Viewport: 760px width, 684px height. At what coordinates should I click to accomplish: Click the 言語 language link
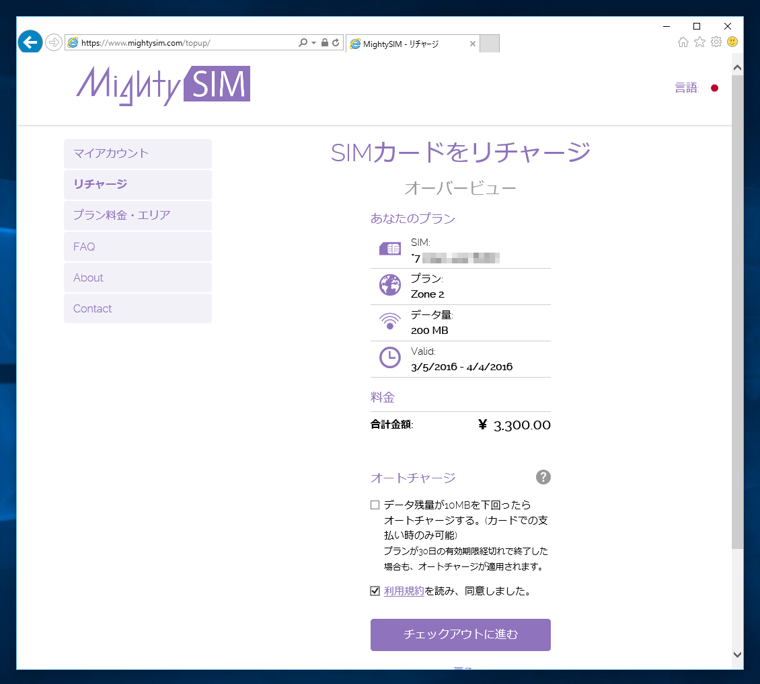point(687,88)
